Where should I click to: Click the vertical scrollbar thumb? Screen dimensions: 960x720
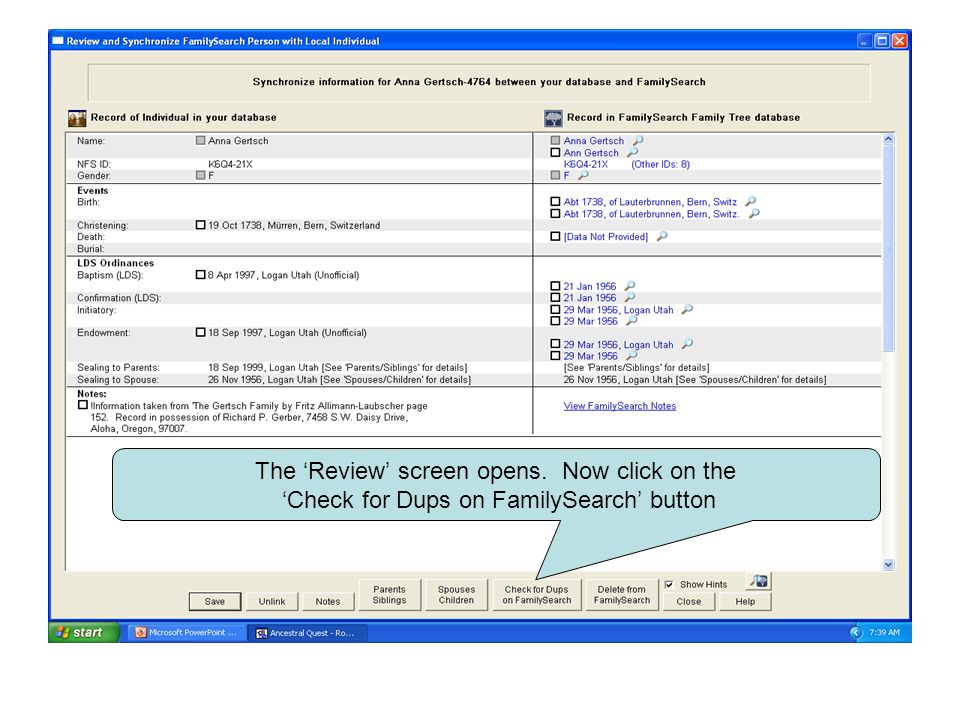pyautogui.click(x=888, y=249)
